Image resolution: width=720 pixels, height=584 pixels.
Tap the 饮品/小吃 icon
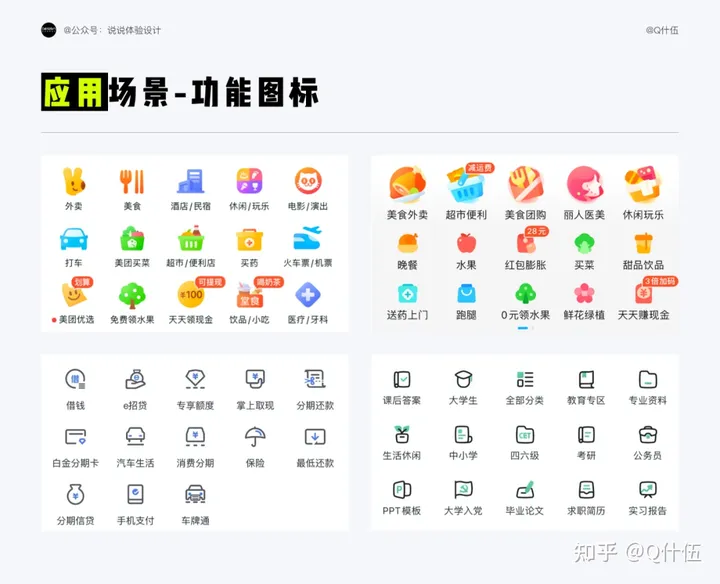point(249,295)
